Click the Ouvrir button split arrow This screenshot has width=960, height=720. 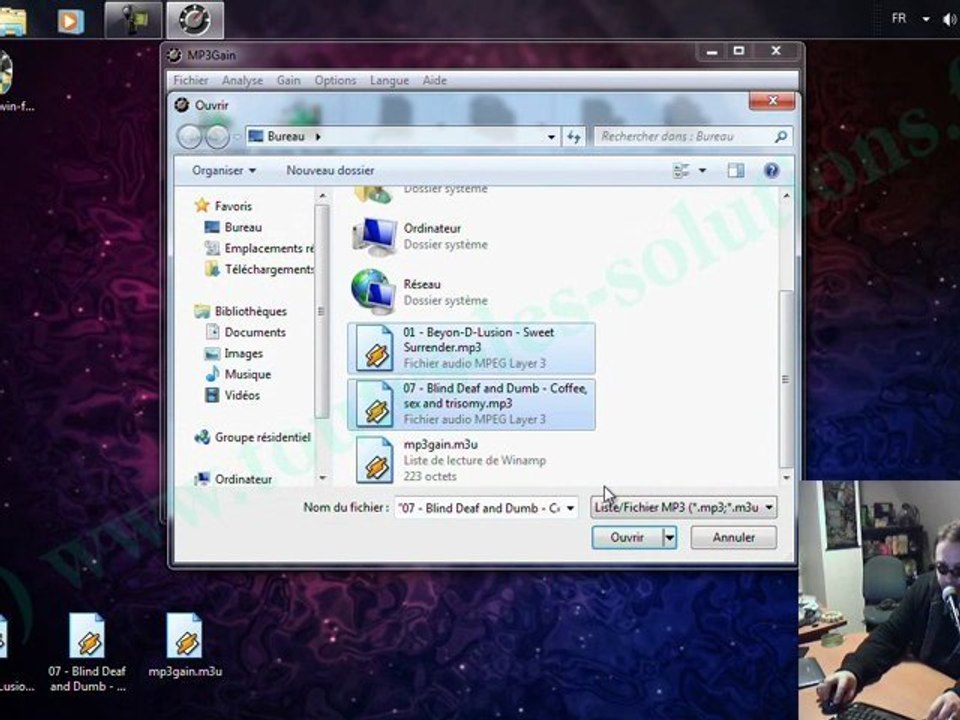[669, 538]
